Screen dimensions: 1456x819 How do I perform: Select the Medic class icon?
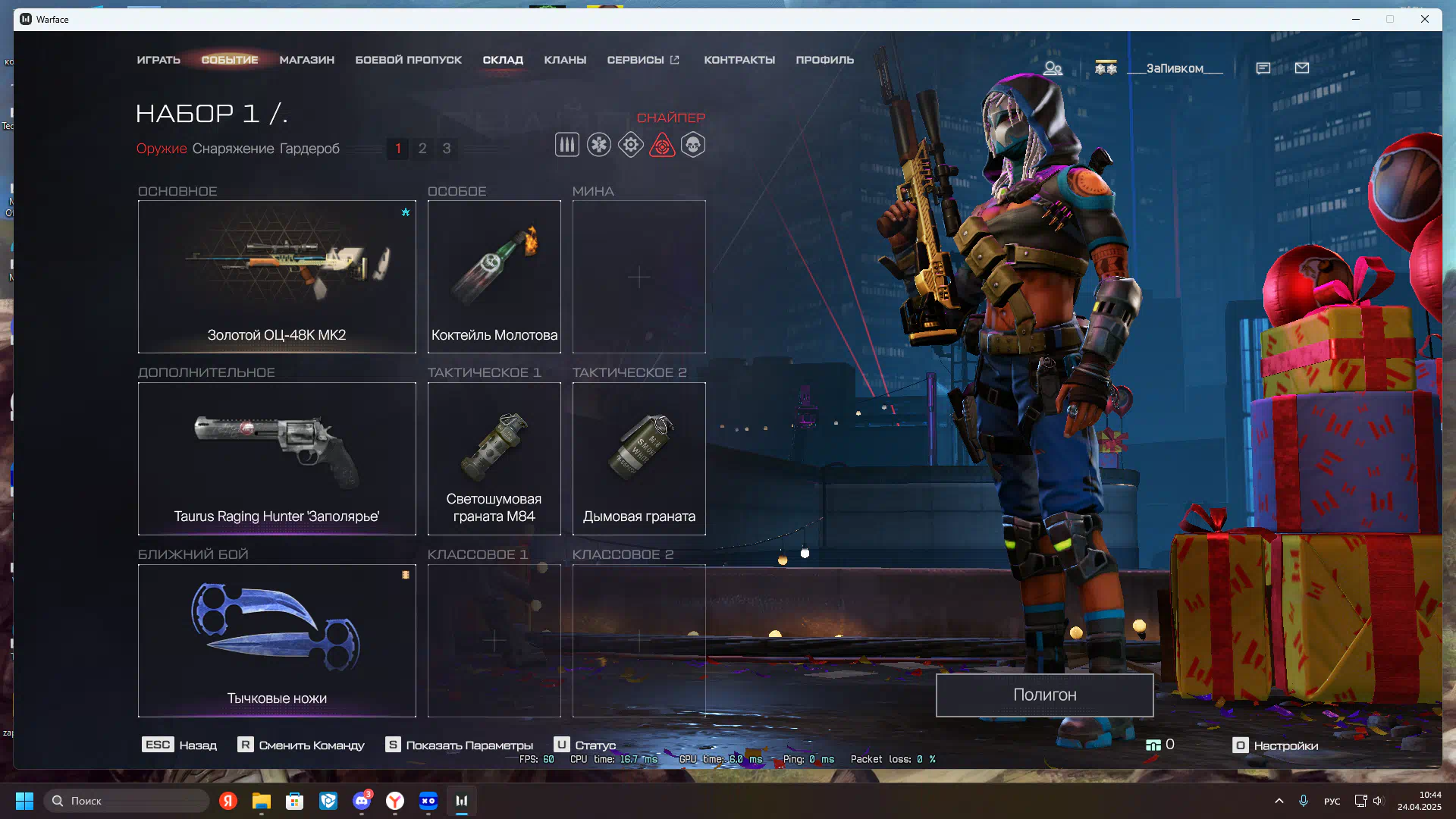pyautogui.click(x=598, y=145)
